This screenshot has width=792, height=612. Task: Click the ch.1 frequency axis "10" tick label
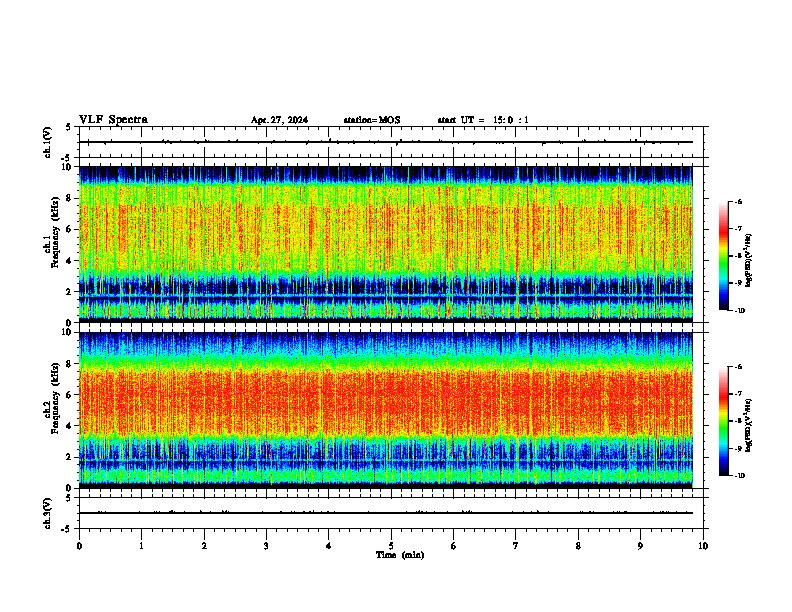(x=67, y=167)
